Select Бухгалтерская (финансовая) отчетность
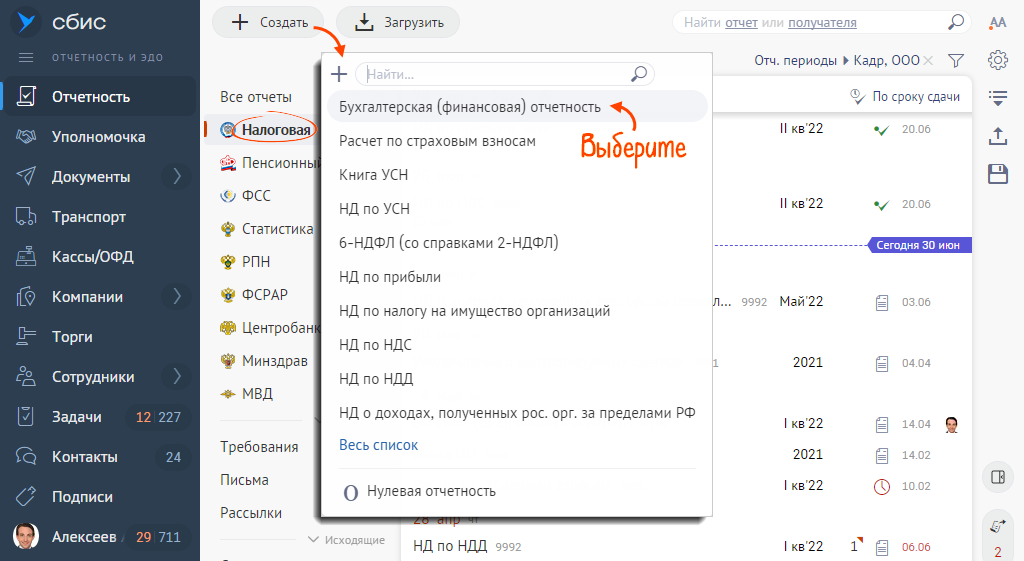The image size is (1024, 561). pyautogui.click(x=470, y=107)
